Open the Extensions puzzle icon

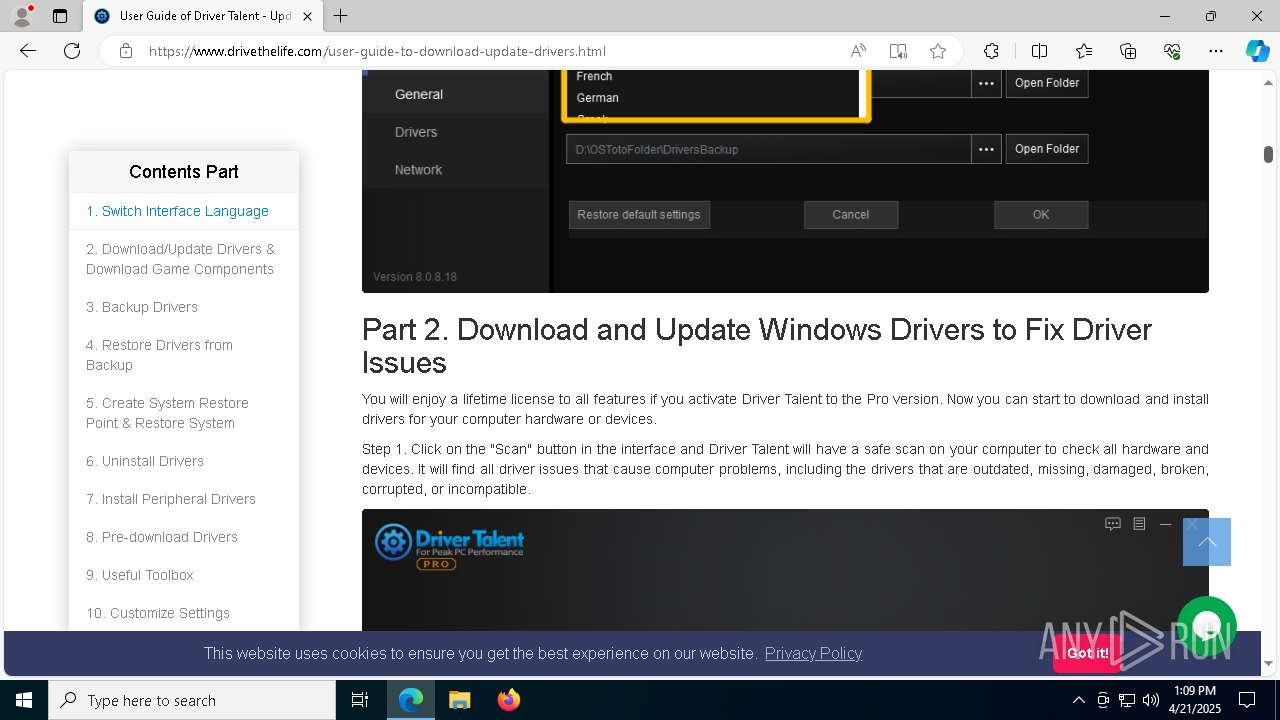click(x=991, y=51)
